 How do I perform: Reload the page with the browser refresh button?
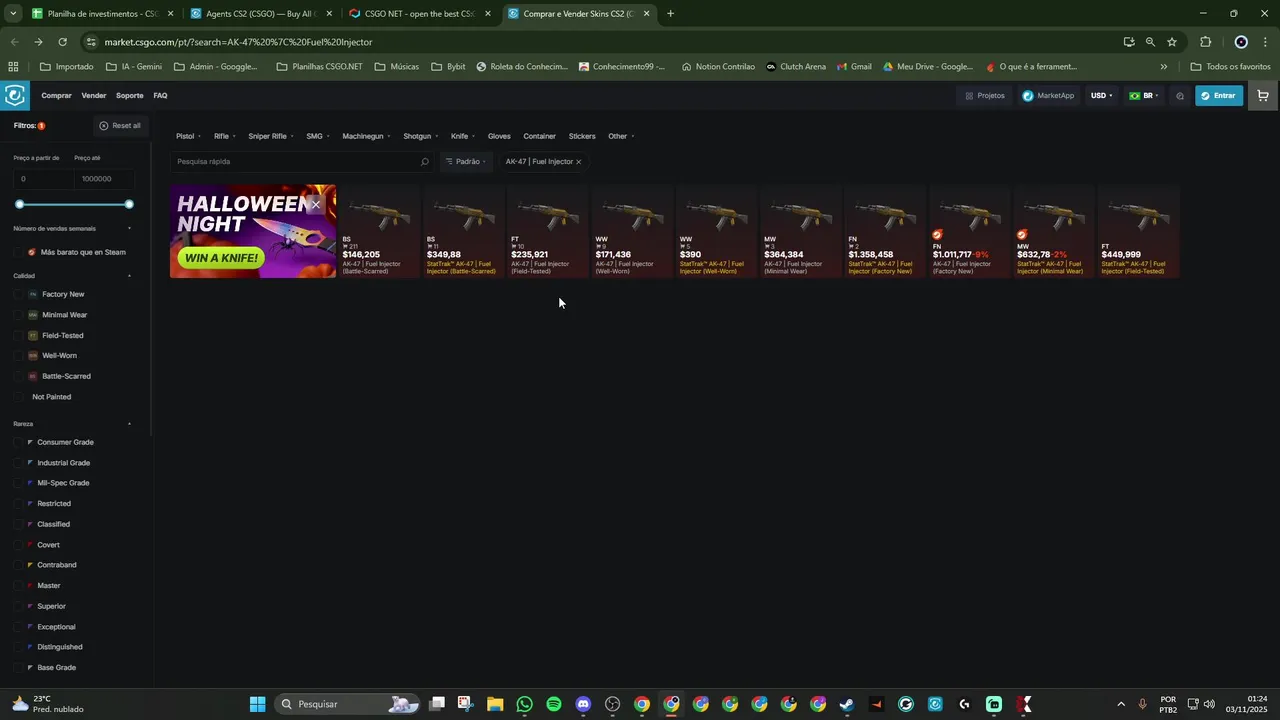62,42
